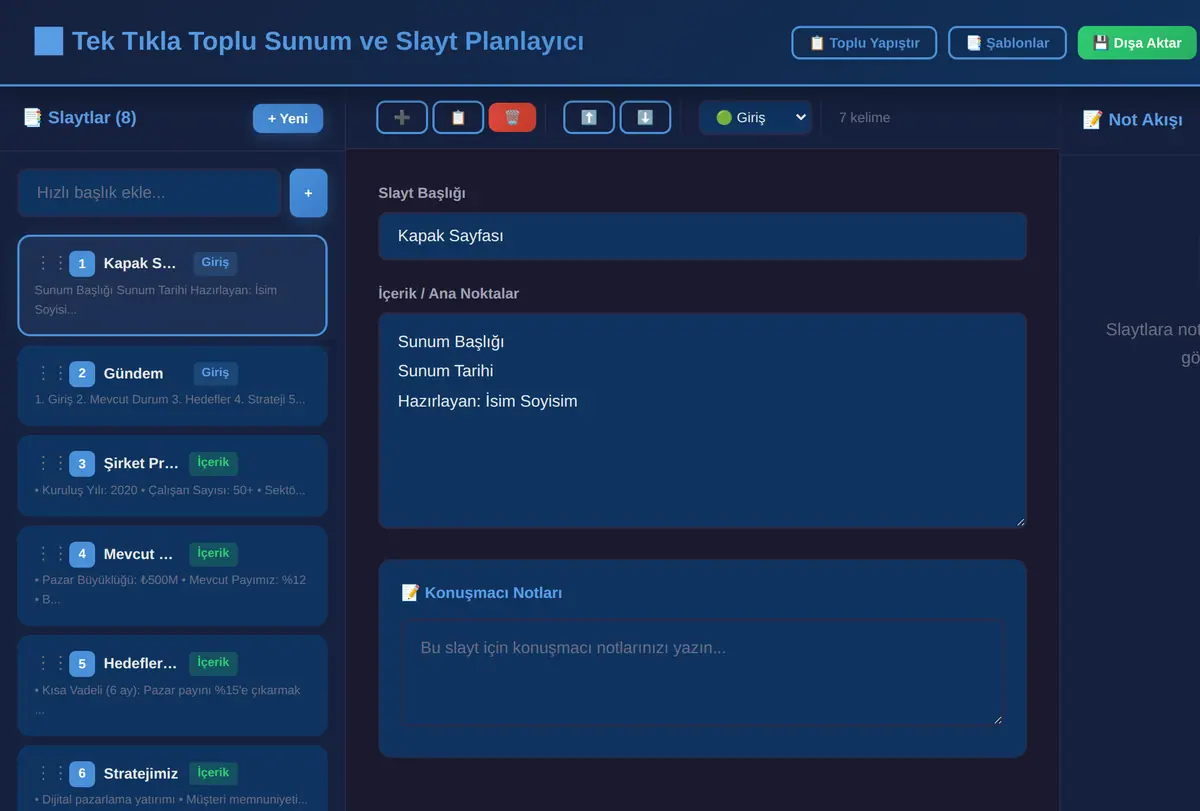The width and height of the screenshot is (1200, 811).
Task: Select the Stratejimiz slide card
Action: [172, 780]
